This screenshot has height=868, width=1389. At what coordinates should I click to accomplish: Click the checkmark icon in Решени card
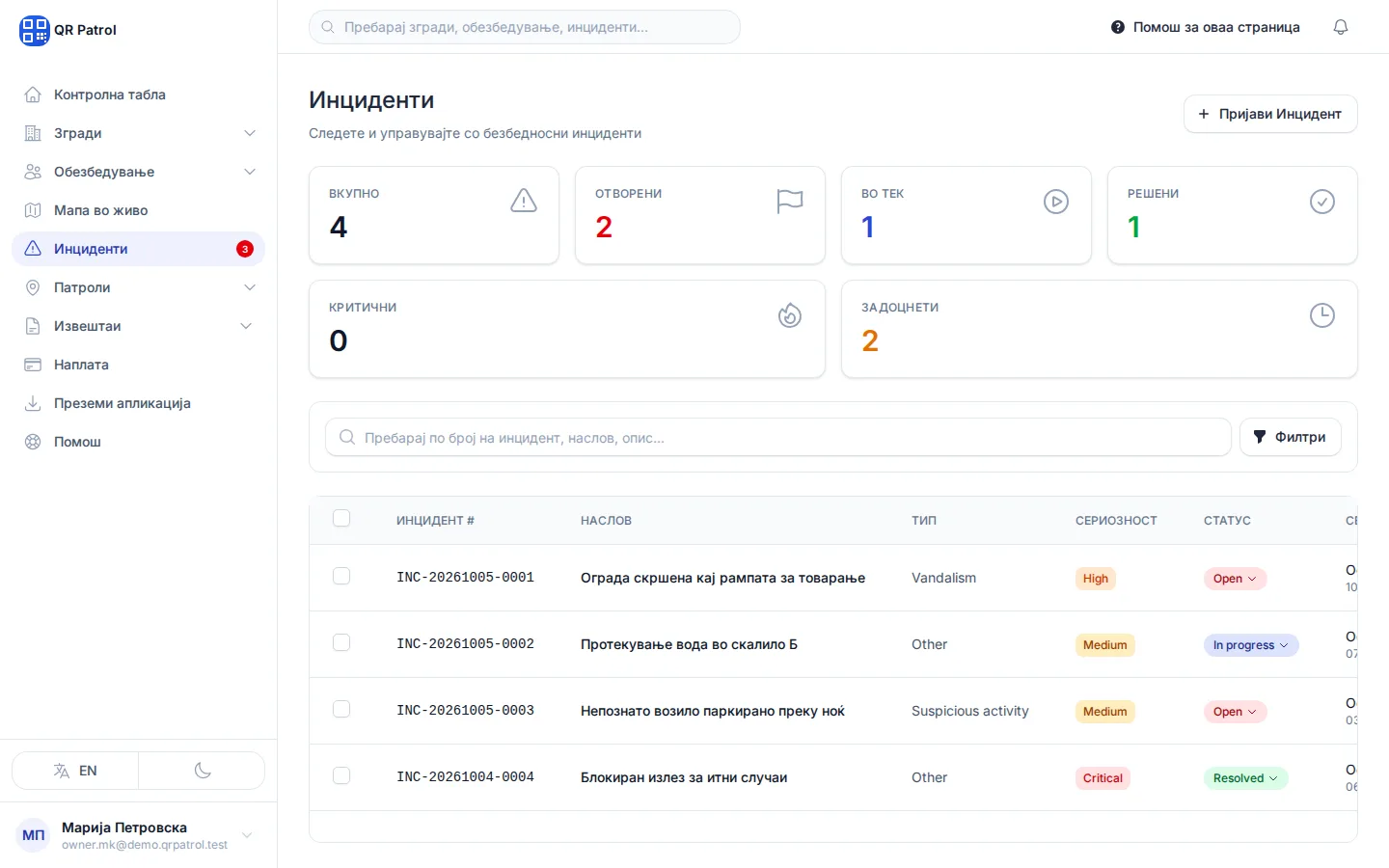(1322, 202)
